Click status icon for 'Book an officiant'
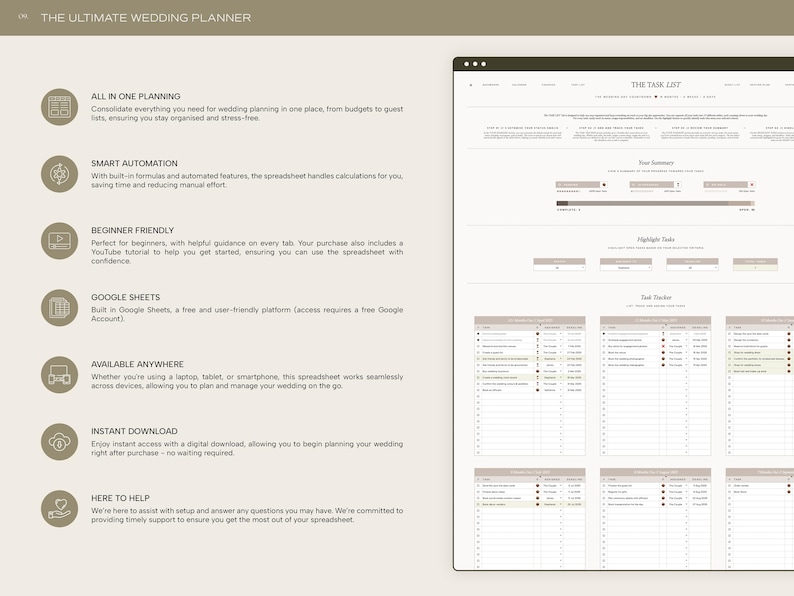The width and height of the screenshot is (794, 596). (538, 390)
